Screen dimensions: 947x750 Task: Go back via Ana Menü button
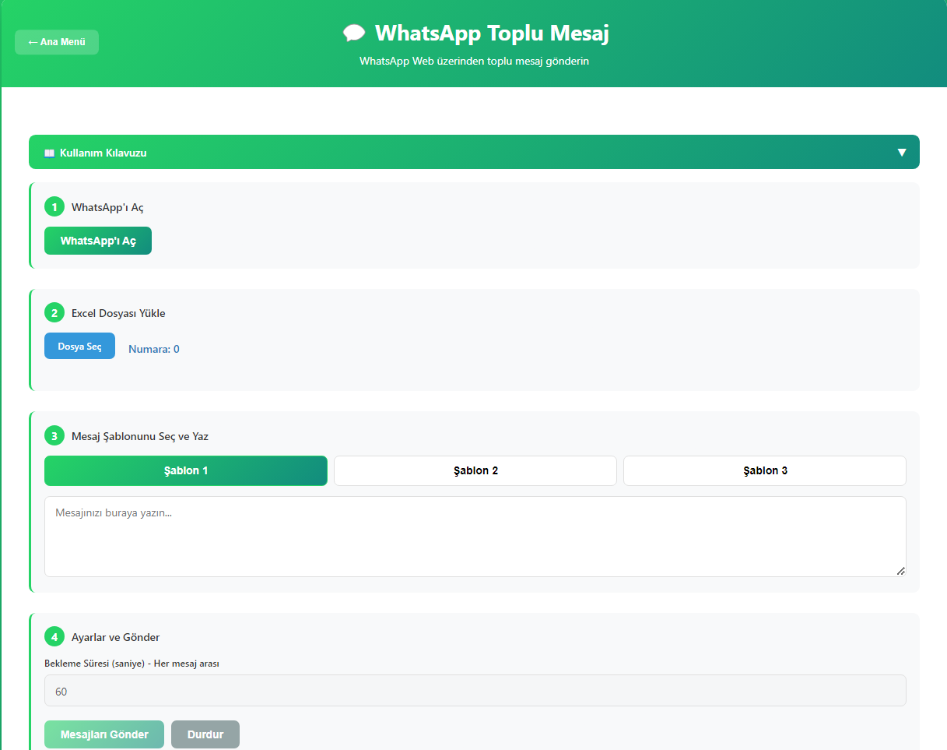tap(57, 42)
